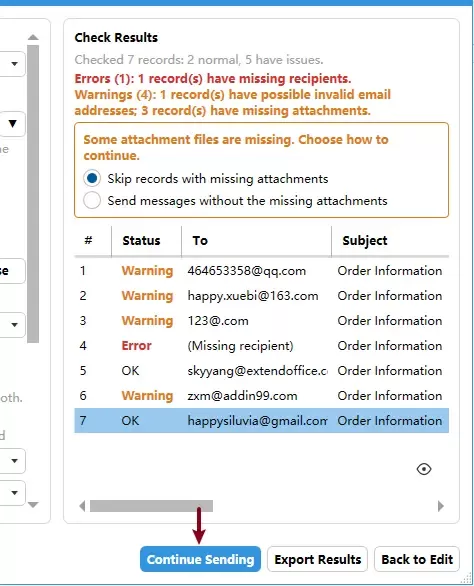Click Back to Edit button

click(417, 559)
